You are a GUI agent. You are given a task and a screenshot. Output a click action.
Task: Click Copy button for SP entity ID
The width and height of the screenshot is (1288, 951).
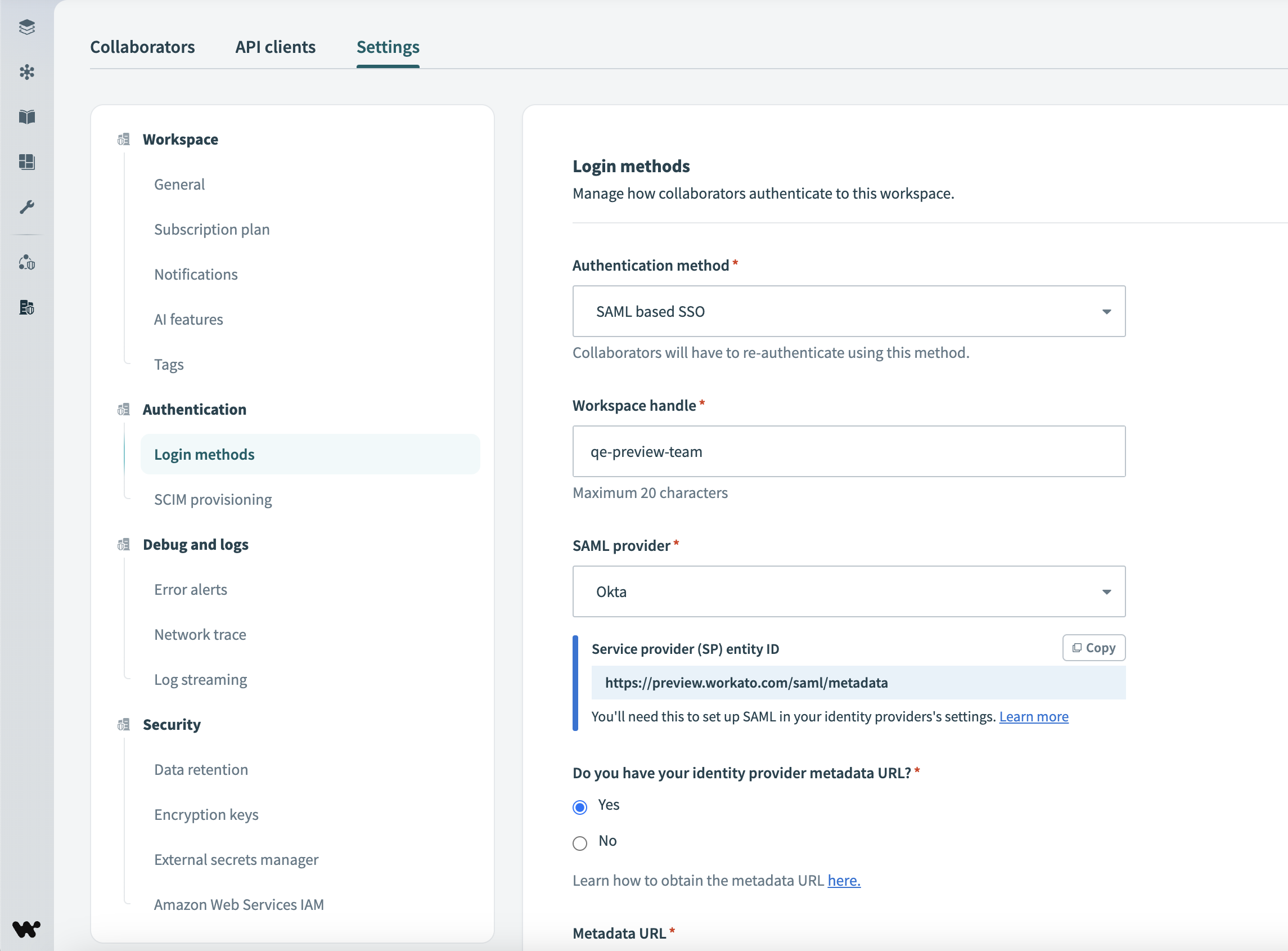click(1093, 647)
